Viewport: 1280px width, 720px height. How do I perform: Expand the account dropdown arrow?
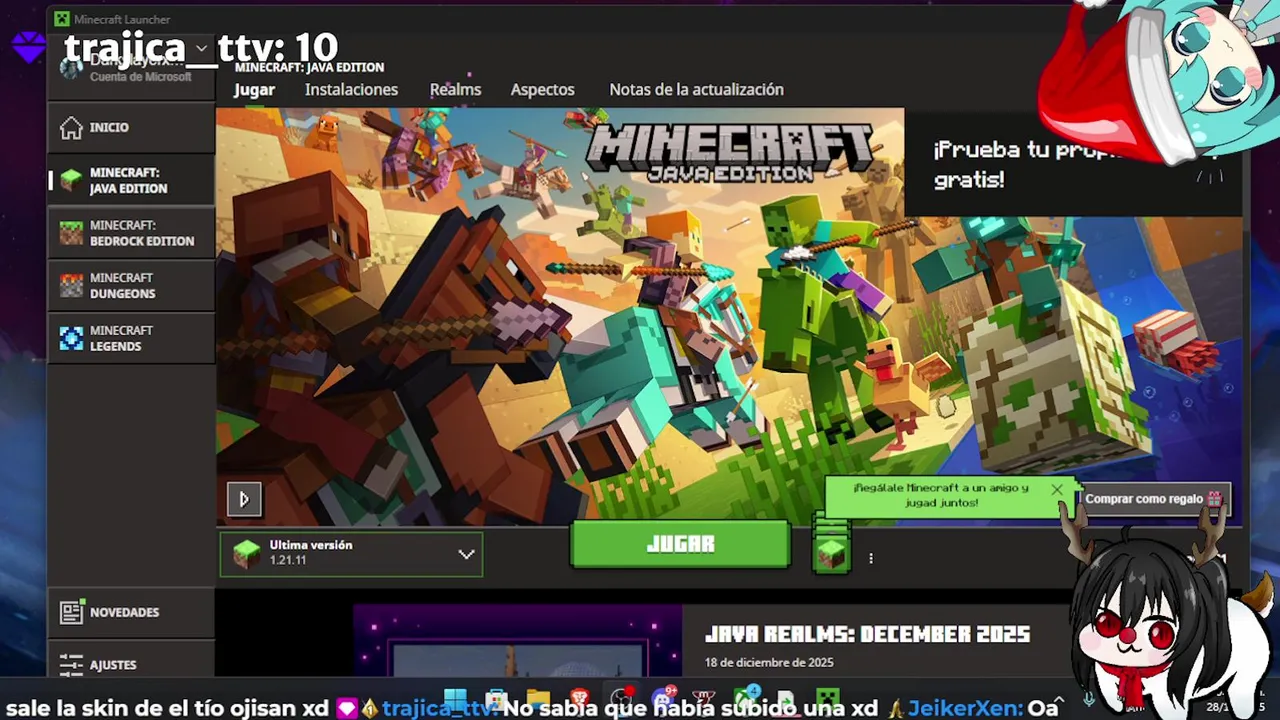pyautogui.click(x=201, y=48)
